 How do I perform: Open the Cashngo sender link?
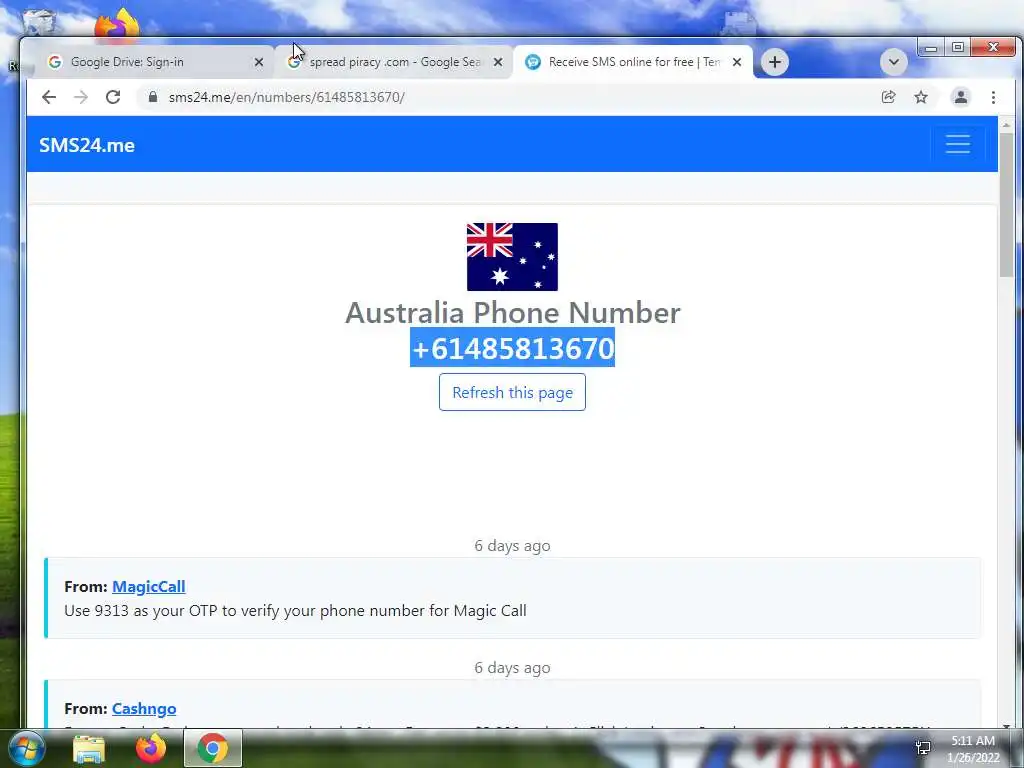(144, 709)
